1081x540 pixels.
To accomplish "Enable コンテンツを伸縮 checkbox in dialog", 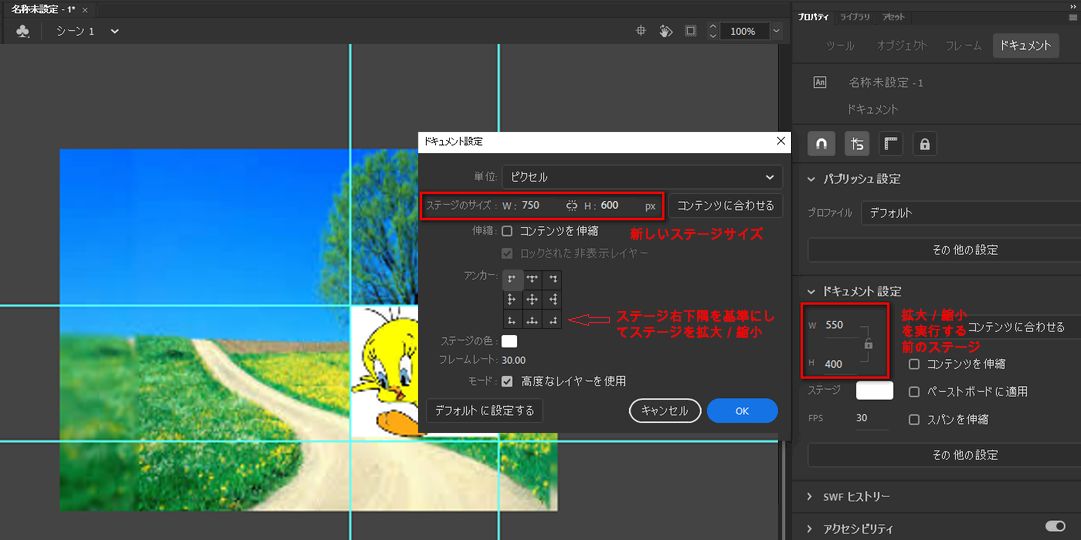I will [507, 231].
